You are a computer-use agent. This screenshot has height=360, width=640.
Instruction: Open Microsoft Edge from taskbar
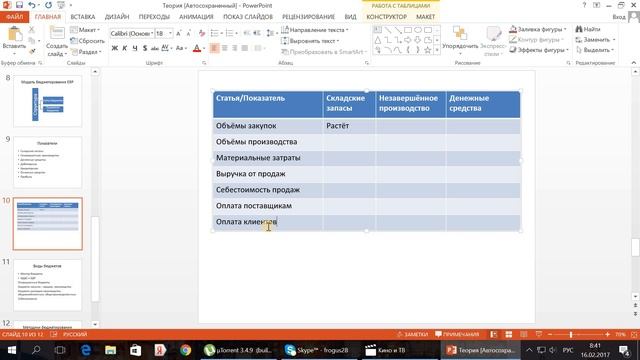[x=86, y=350]
